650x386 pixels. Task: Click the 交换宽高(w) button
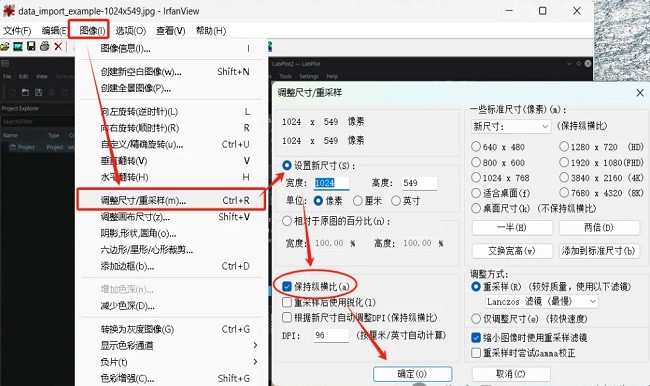[x=512, y=250]
